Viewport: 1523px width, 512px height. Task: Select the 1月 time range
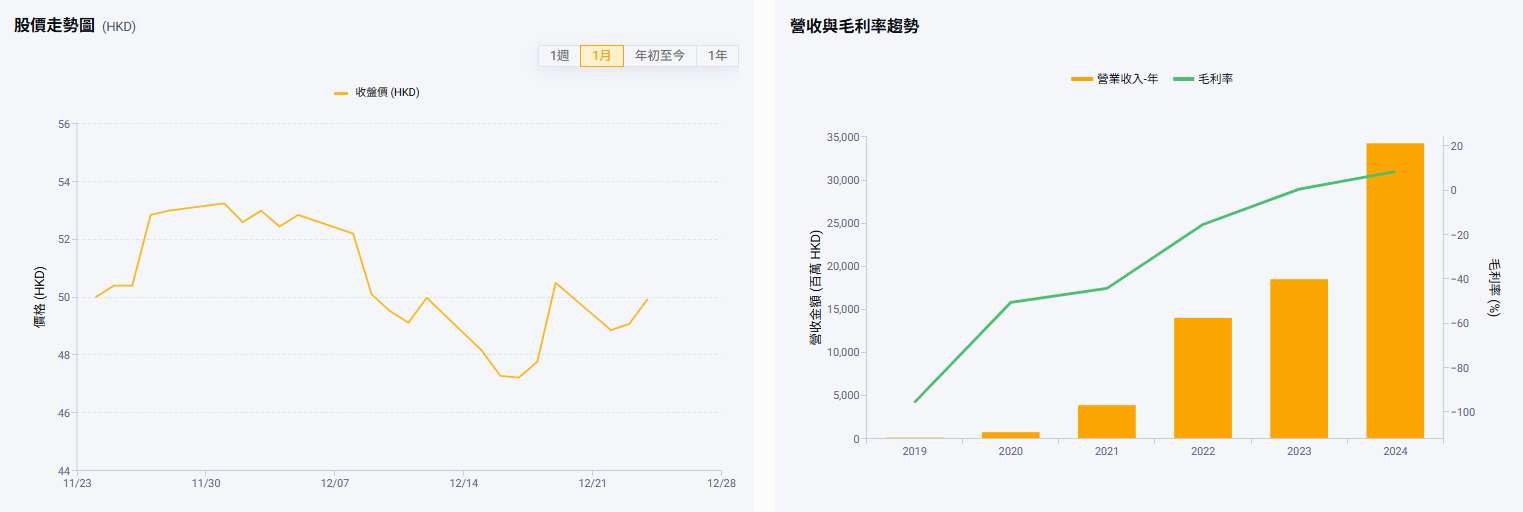602,56
